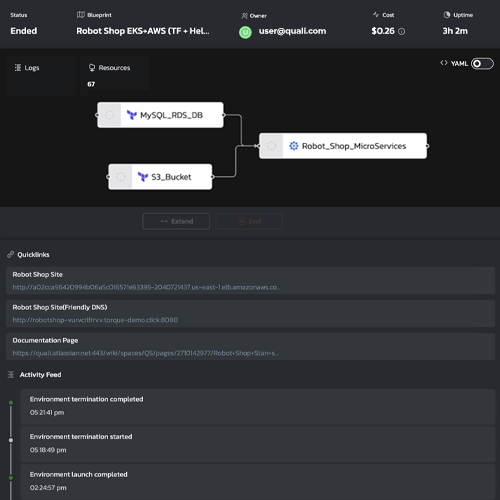The width and height of the screenshot is (500, 500).
Task: Click the '05:21:41 pm' timestamp
Action: click(47, 413)
